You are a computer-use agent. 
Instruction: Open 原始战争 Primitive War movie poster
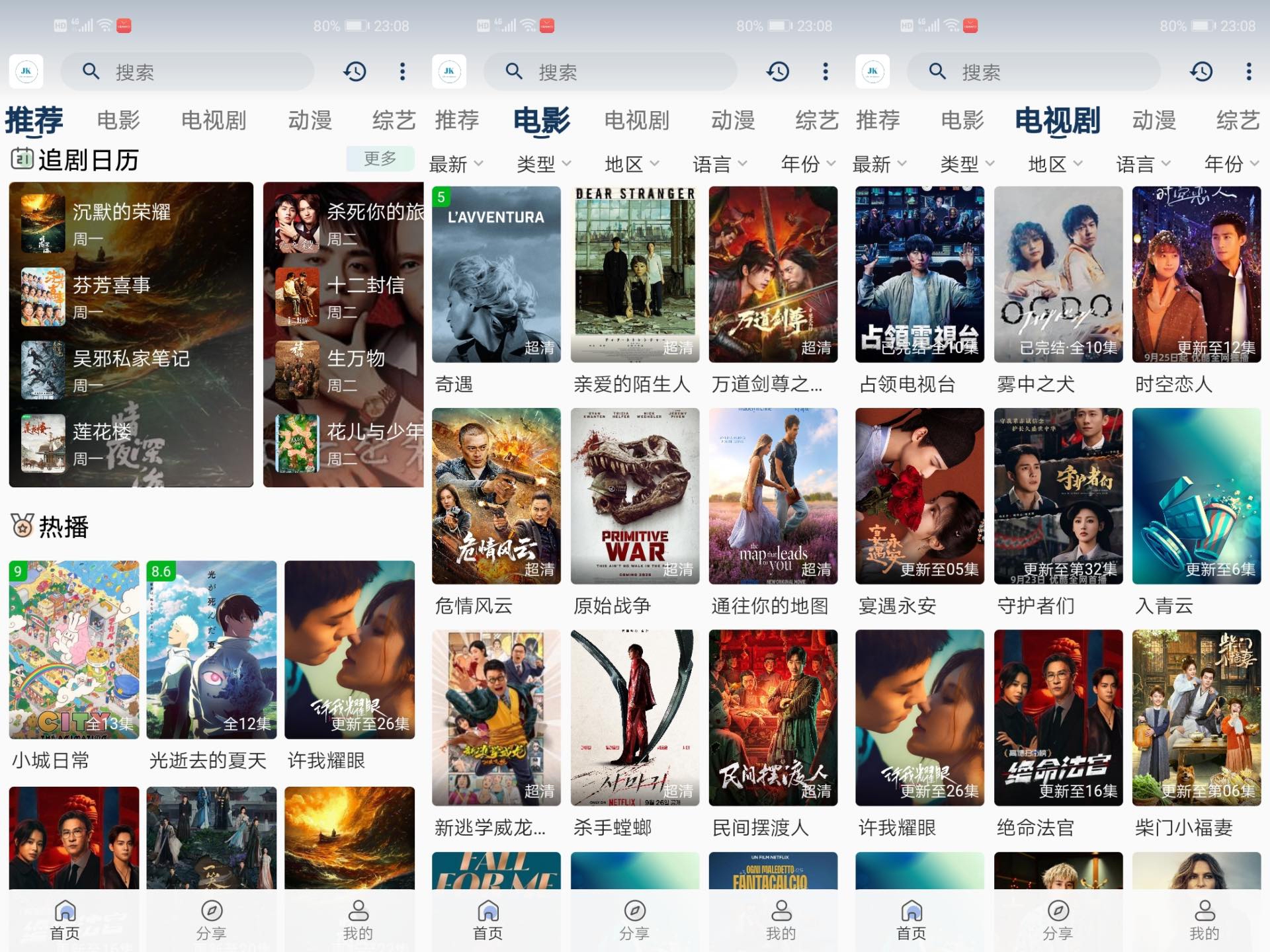[634, 496]
